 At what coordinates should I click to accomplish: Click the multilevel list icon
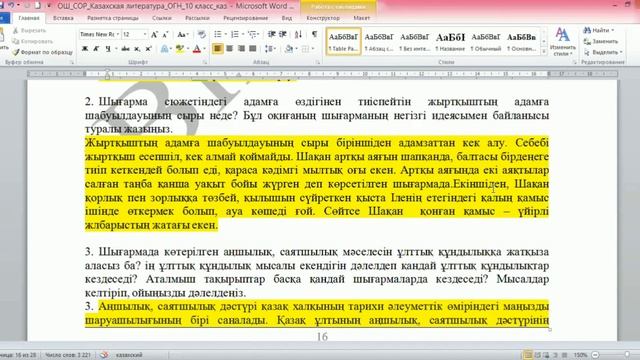(253, 34)
